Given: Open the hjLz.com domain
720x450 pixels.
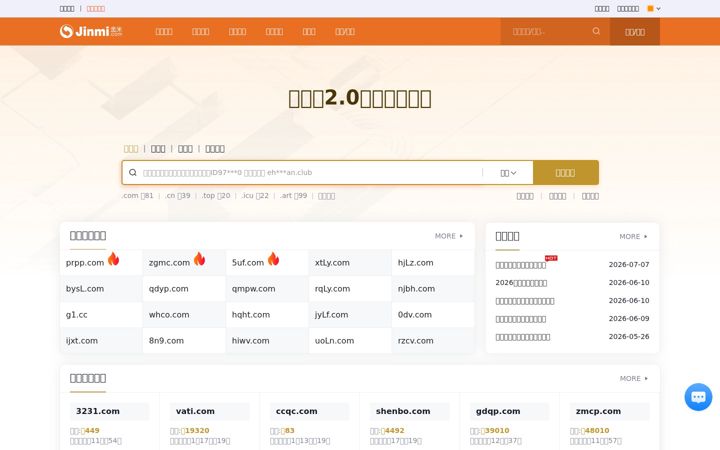Looking at the screenshot, I should tap(416, 263).
